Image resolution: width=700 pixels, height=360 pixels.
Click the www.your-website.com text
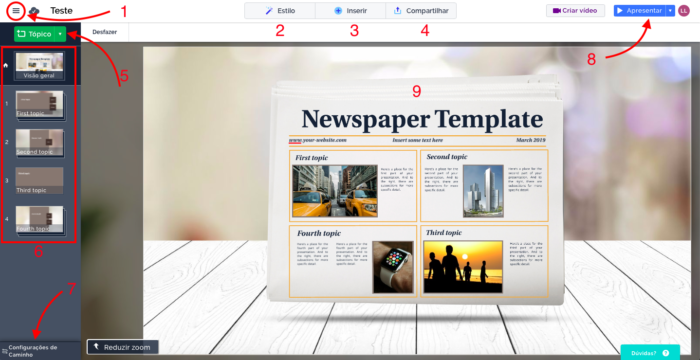[317, 140]
